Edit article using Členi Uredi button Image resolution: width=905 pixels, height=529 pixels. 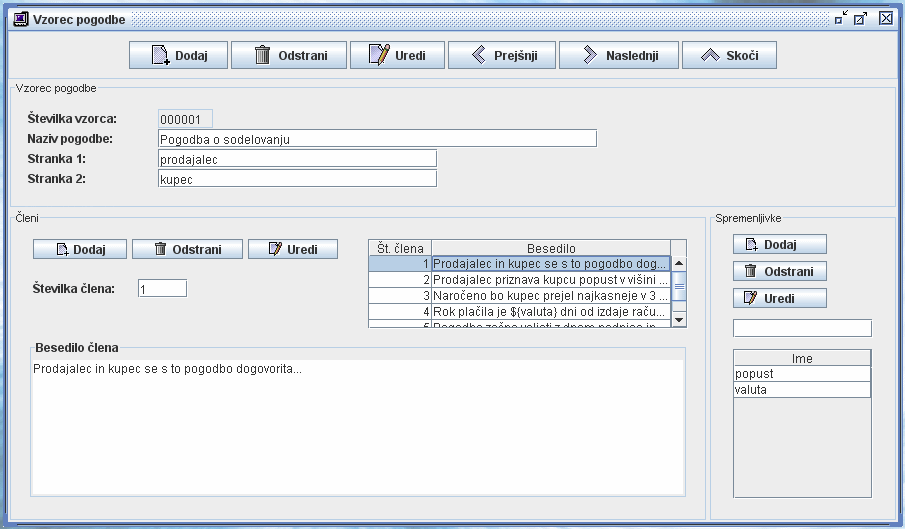point(293,249)
